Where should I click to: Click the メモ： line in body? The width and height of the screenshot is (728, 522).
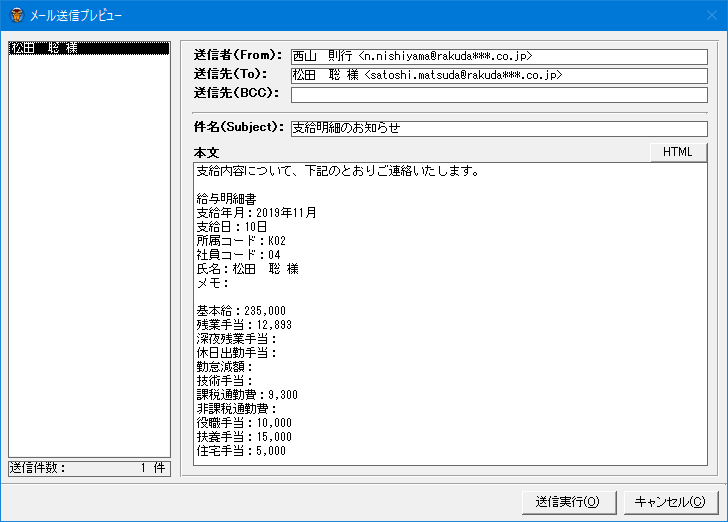click(x=213, y=283)
